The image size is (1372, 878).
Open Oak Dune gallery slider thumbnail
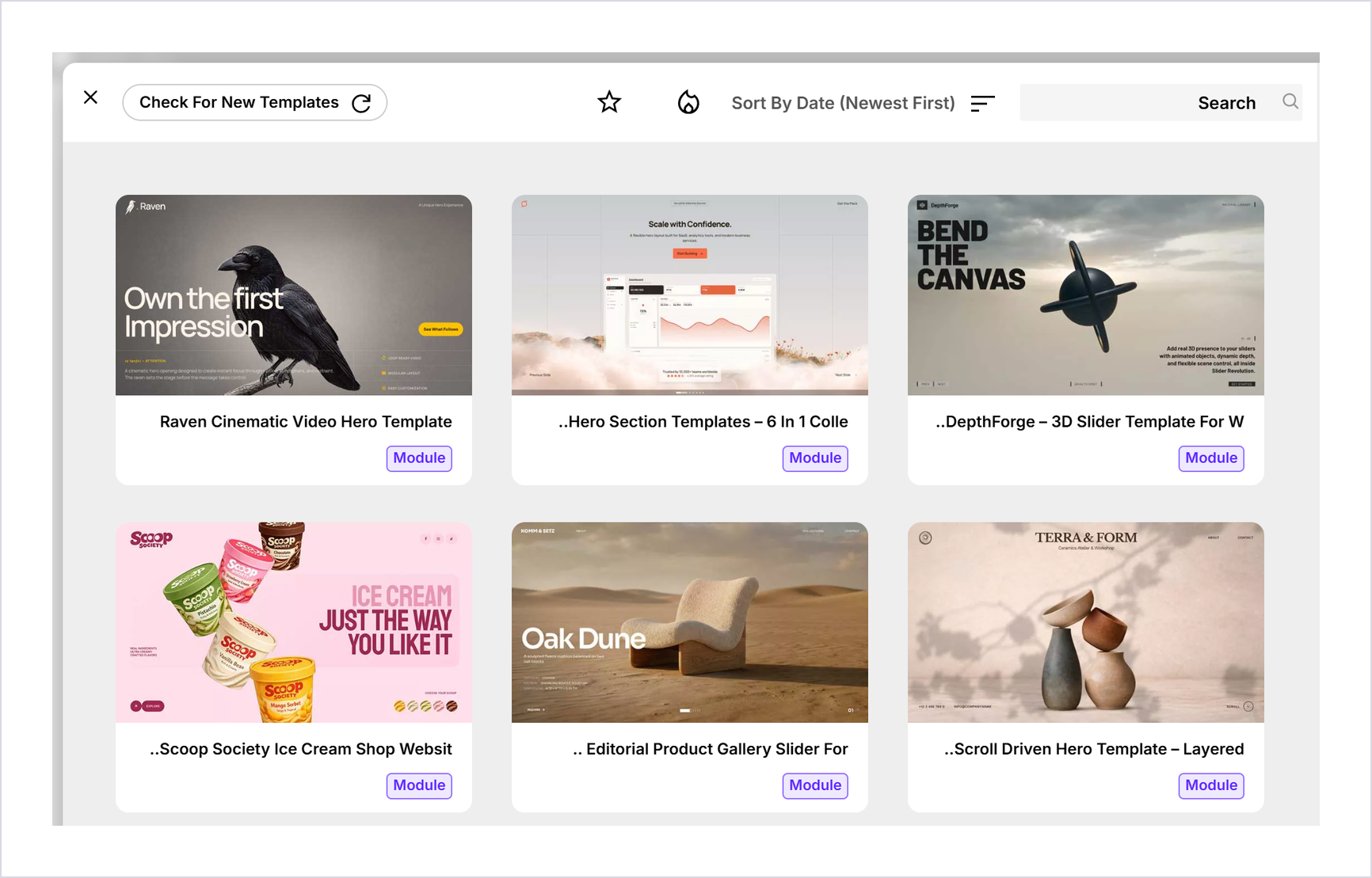tap(690, 622)
